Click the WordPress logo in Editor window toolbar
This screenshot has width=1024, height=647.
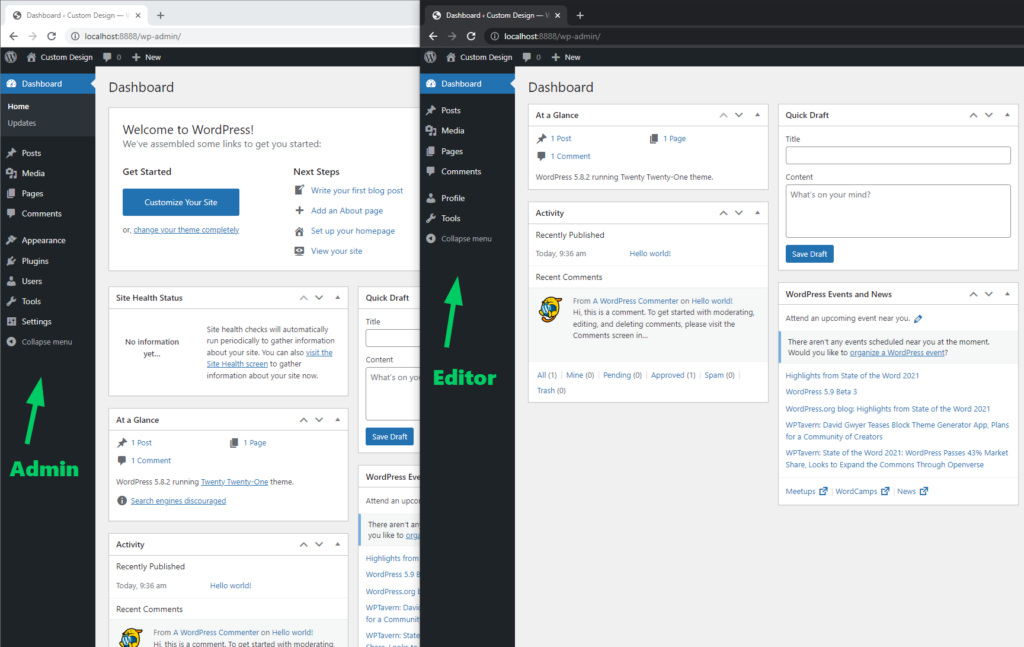[430, 57]
